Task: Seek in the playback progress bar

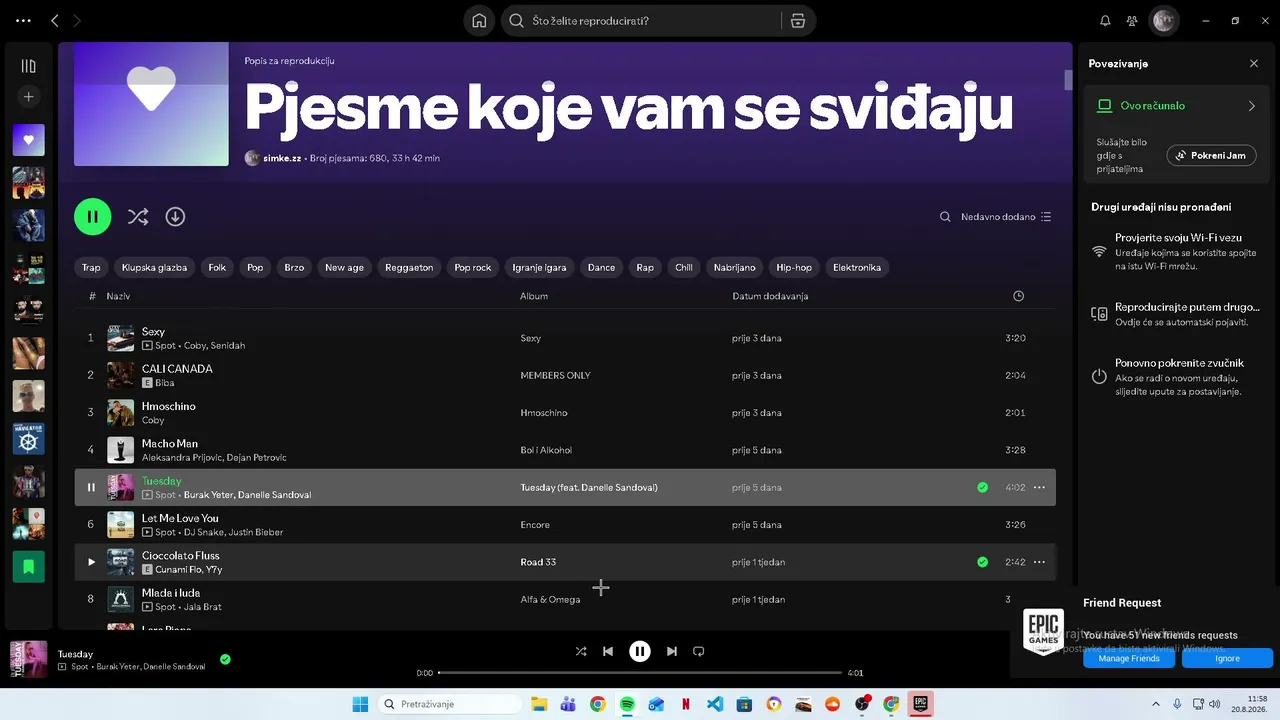Action: [640, 673]
